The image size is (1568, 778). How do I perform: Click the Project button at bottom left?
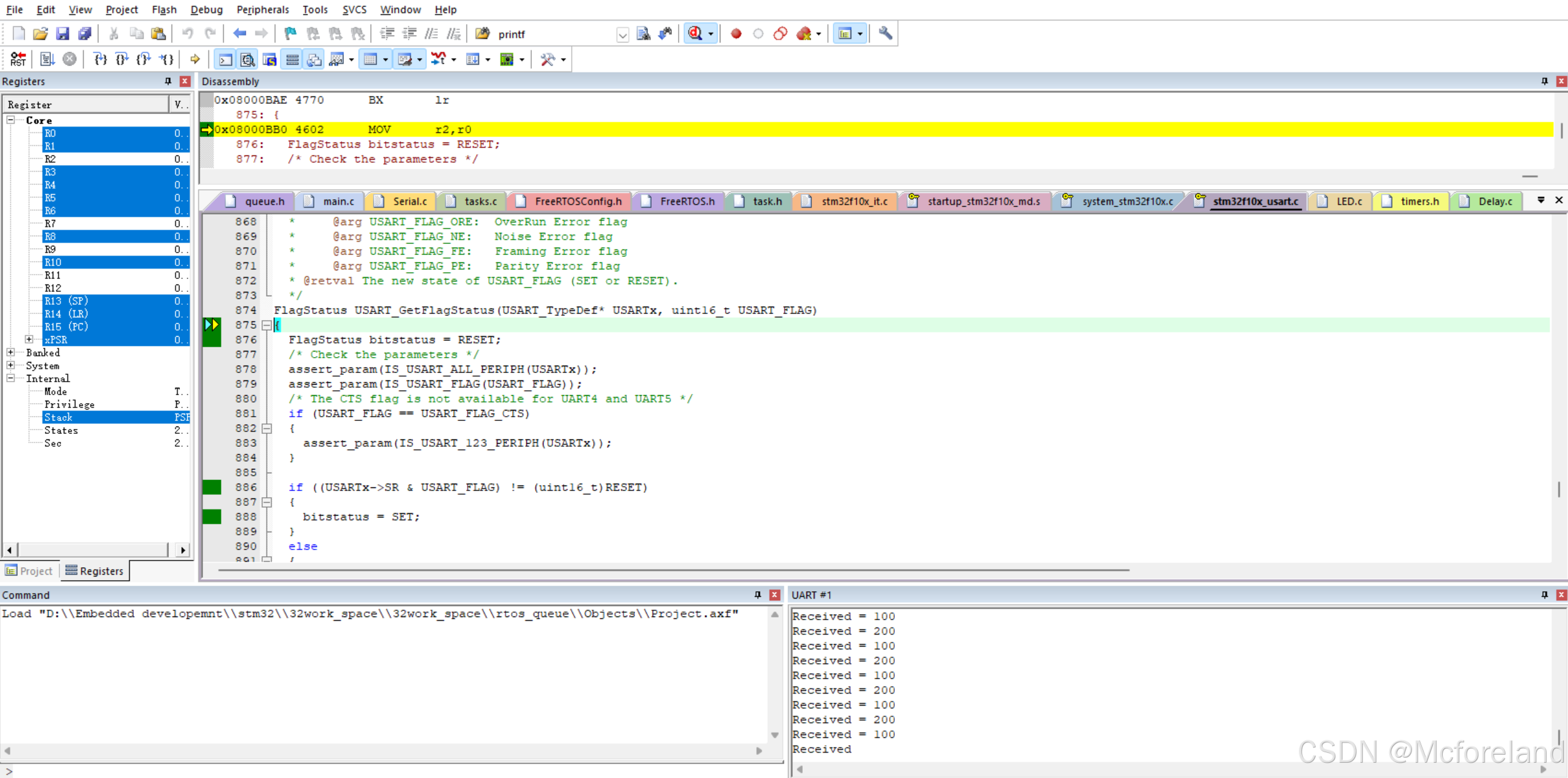coord(29,570)
